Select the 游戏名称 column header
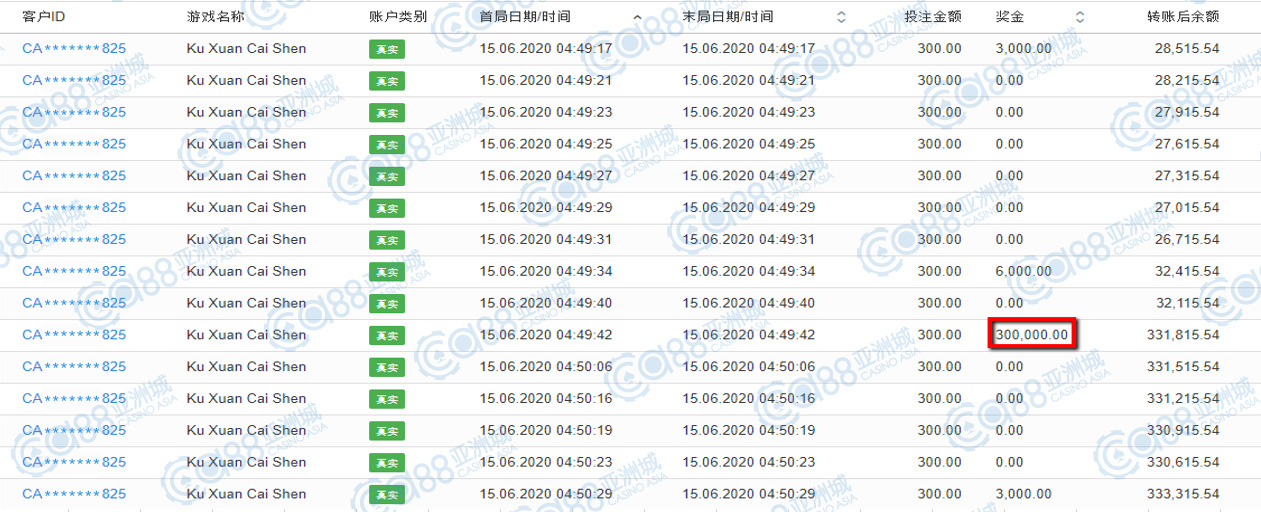 pyautogui.click(x=214, y=17)
